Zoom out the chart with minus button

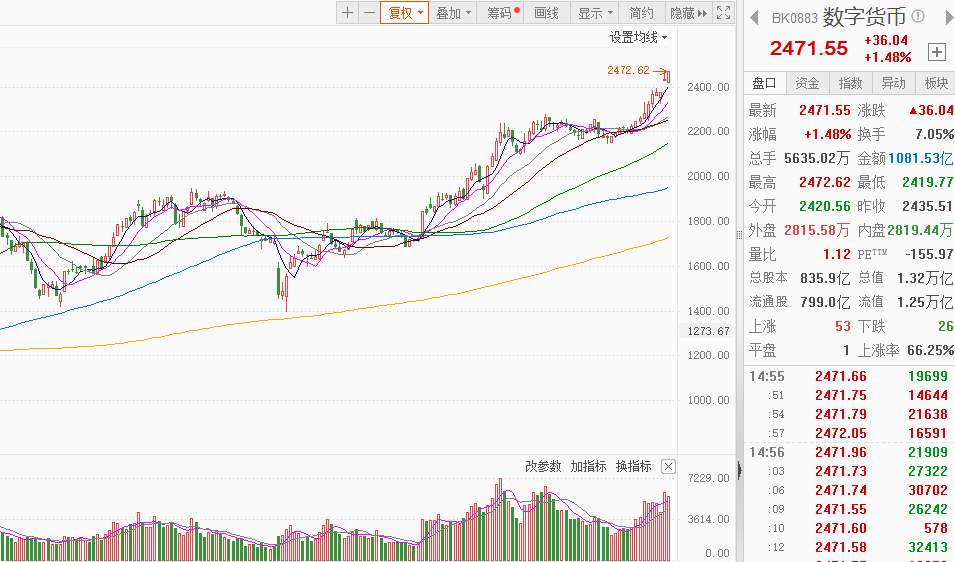(x=369, y=13)
